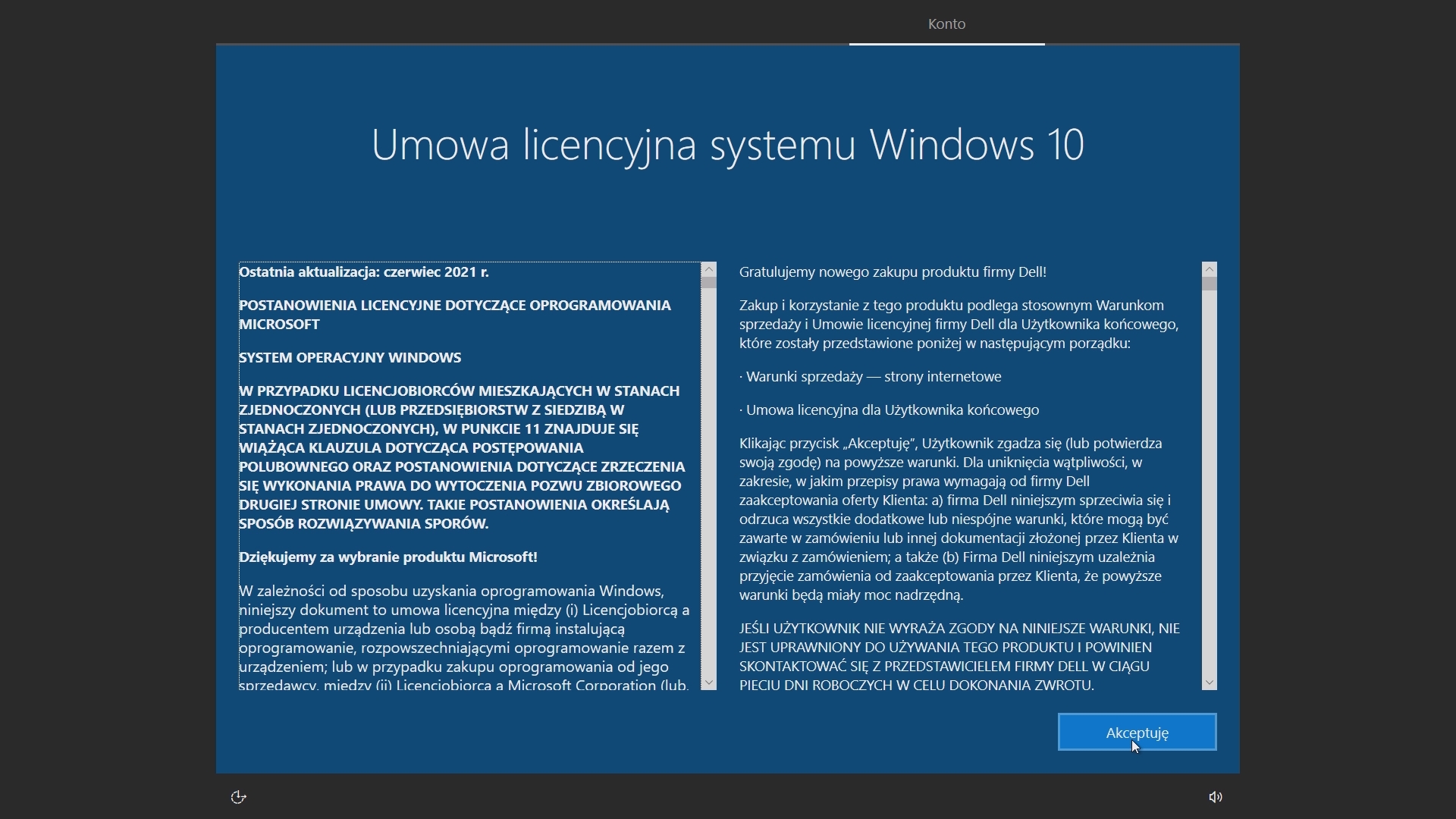Click the Akceptuję button
Image resolution: width=1456 pixels, height=819 pixels.
click(1137, 732)
